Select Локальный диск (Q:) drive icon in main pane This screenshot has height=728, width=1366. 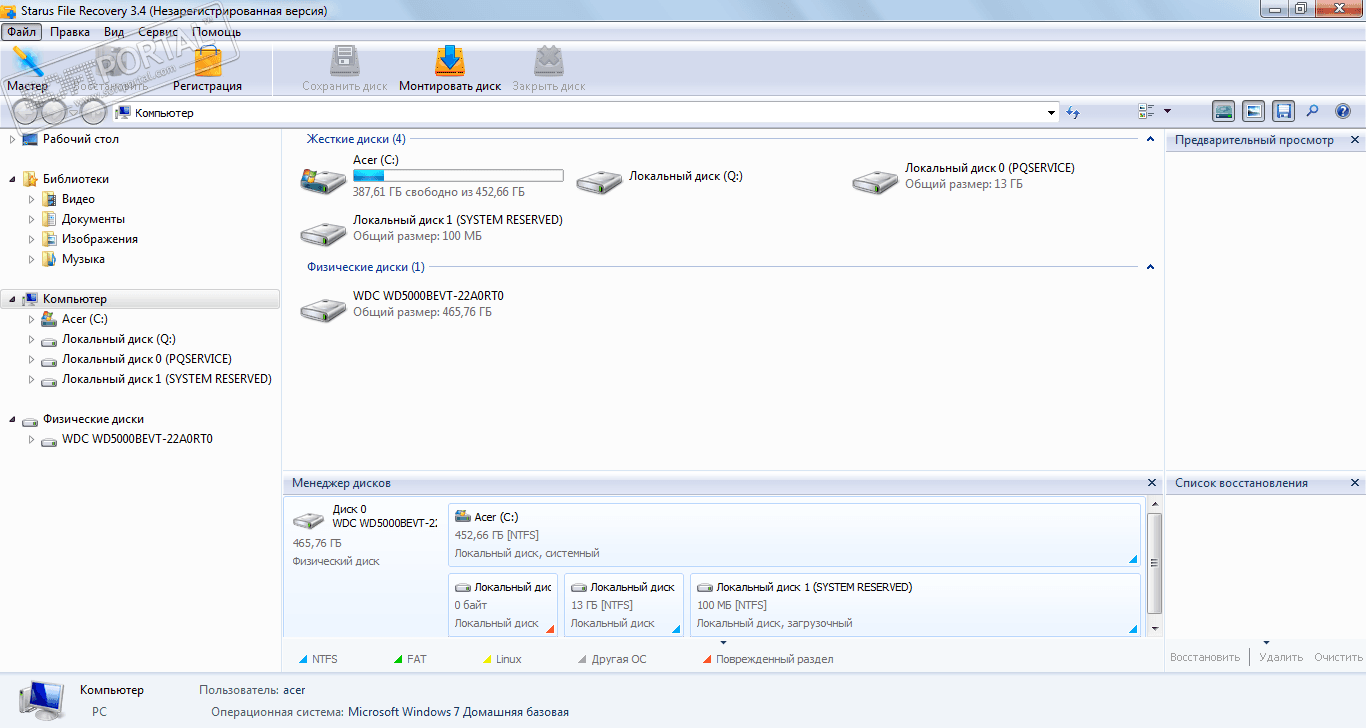(598, 181)
